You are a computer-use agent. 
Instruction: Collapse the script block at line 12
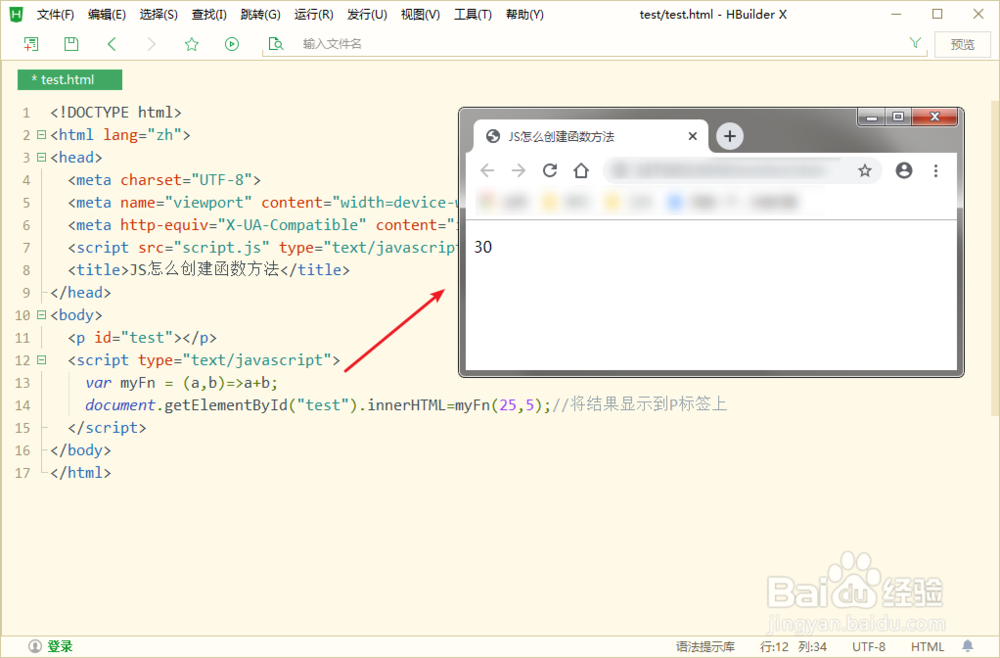41,359
